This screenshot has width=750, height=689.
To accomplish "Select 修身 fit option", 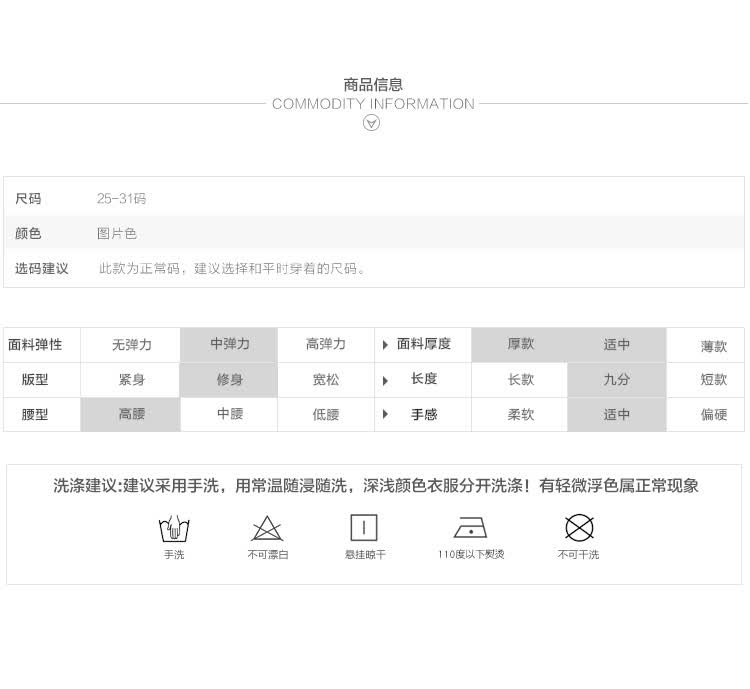I will click(x=229, y=380).
